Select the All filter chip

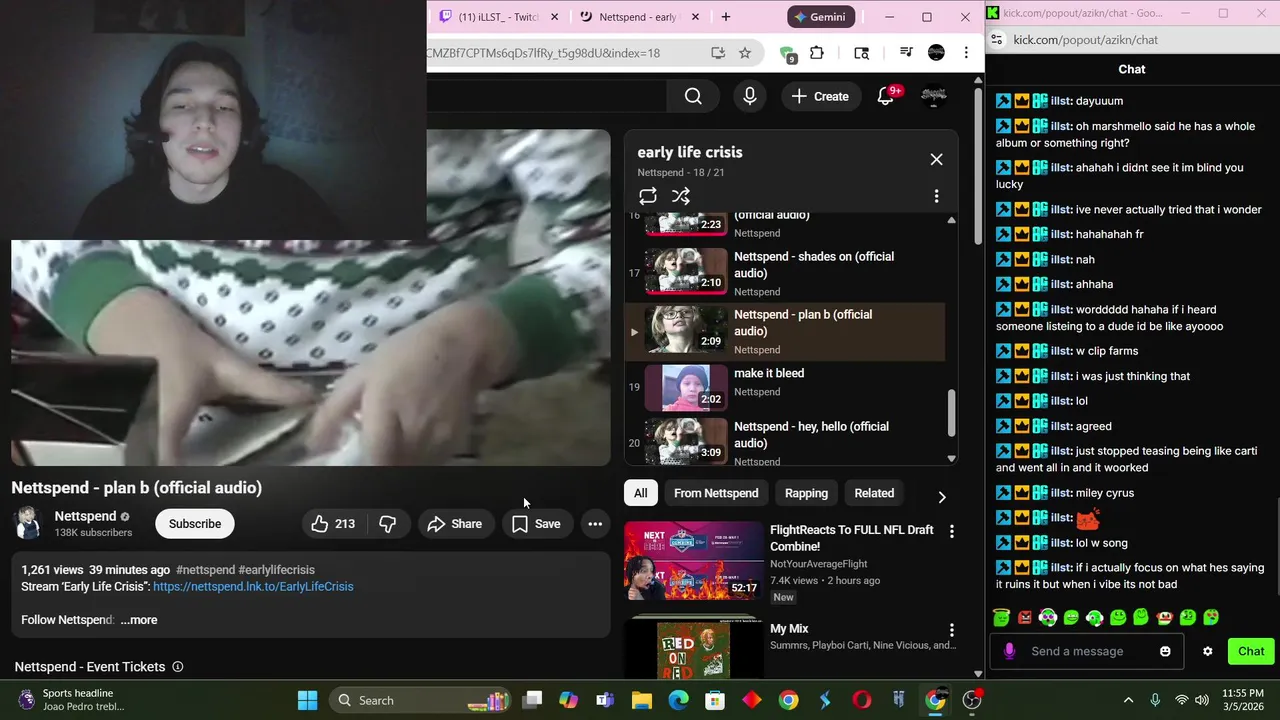point(640,493)
